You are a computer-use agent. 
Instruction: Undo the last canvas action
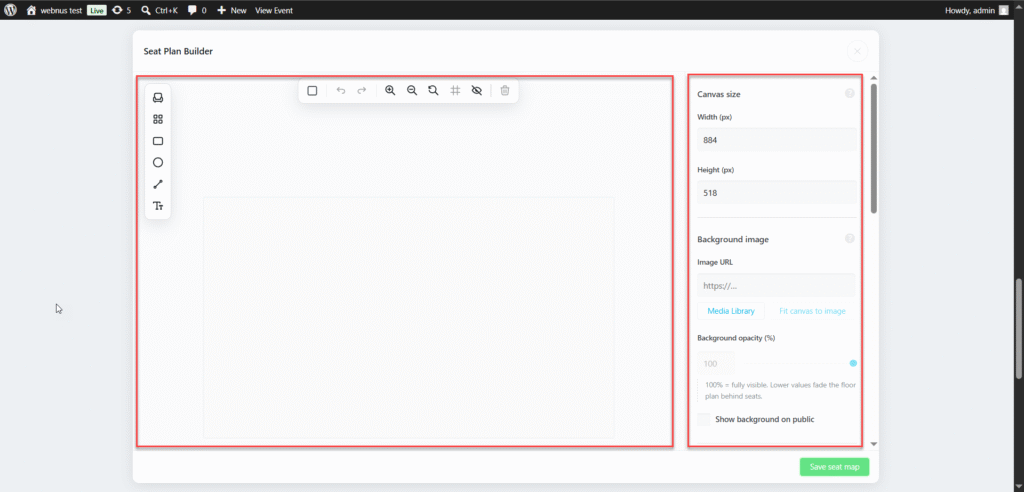(x=340, y=91)
